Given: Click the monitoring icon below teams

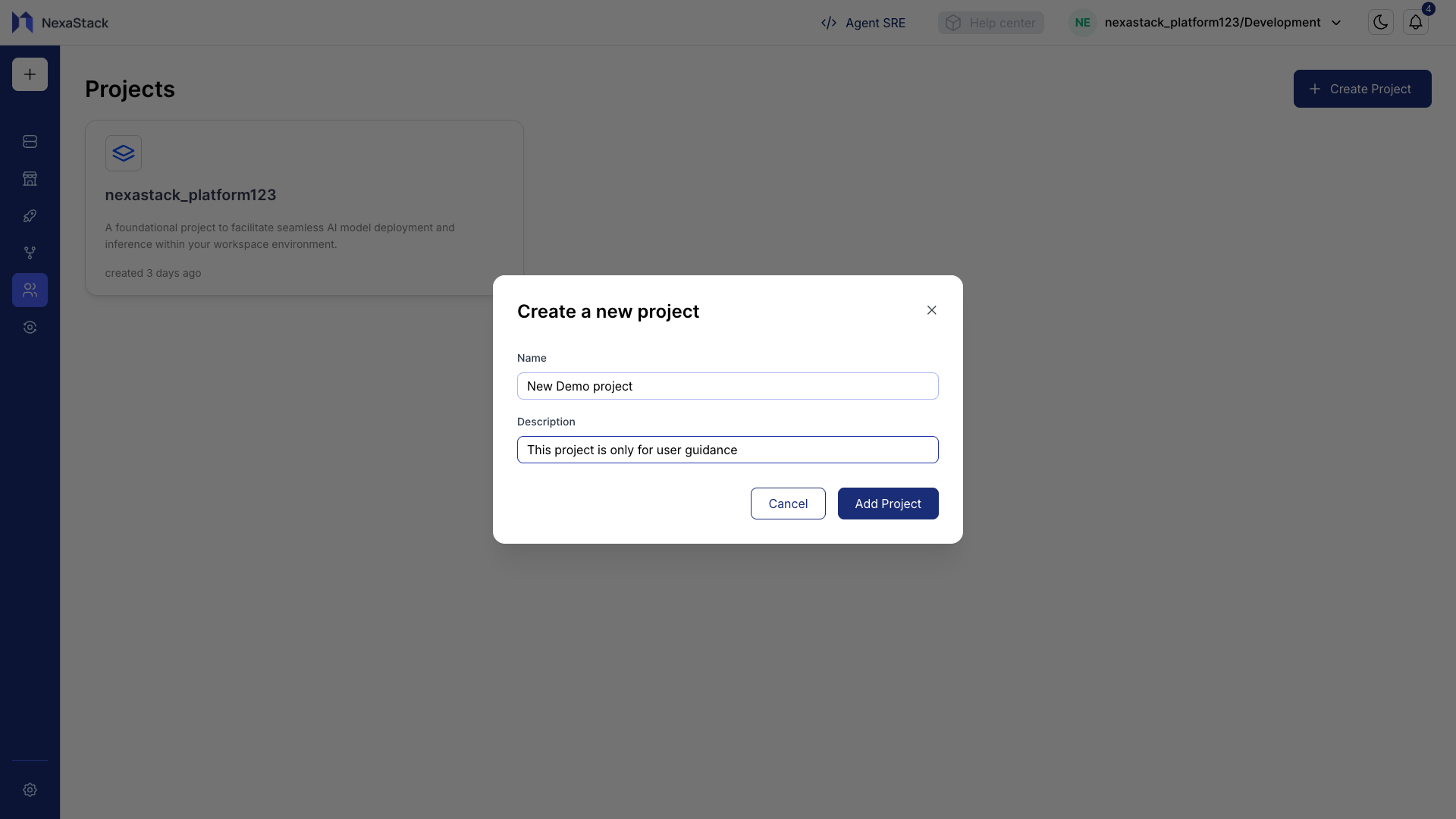Looking at the screenshot, I should tap(30, 327).
